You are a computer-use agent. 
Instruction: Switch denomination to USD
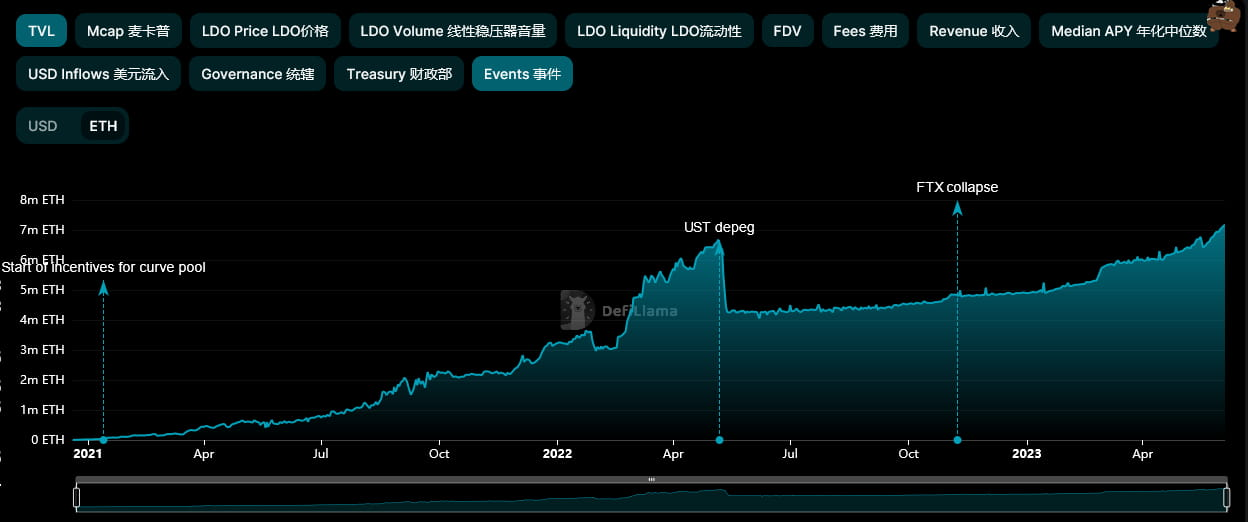click(x=43, y=126)
